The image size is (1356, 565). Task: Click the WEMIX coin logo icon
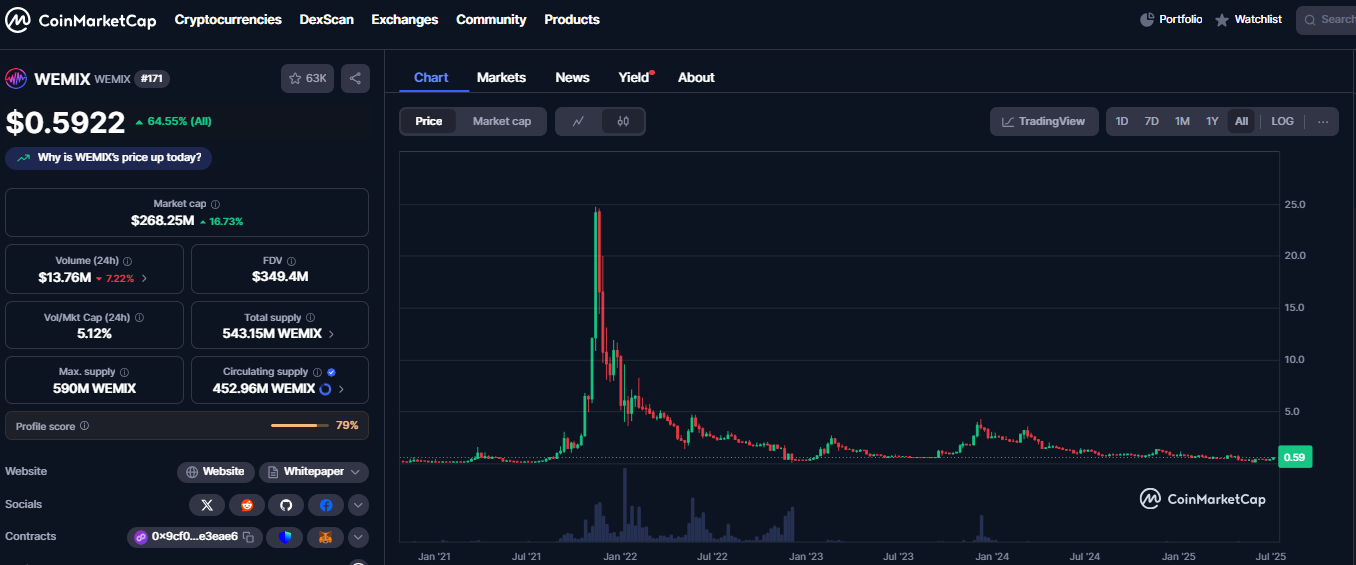(16, 79)
